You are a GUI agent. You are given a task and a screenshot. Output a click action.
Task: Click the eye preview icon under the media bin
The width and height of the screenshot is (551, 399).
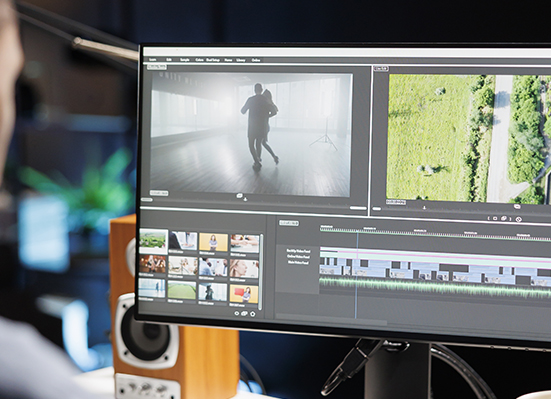pos(236,313)
